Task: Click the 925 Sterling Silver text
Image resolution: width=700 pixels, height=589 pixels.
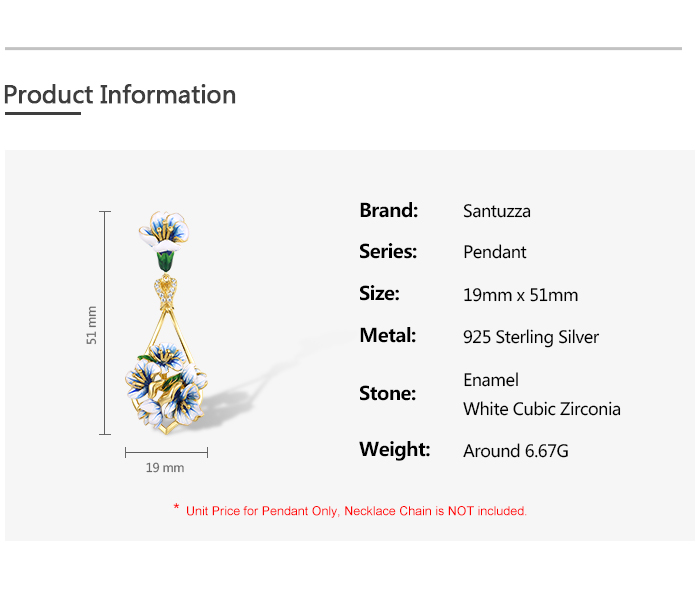Action: tap(531, 337)
